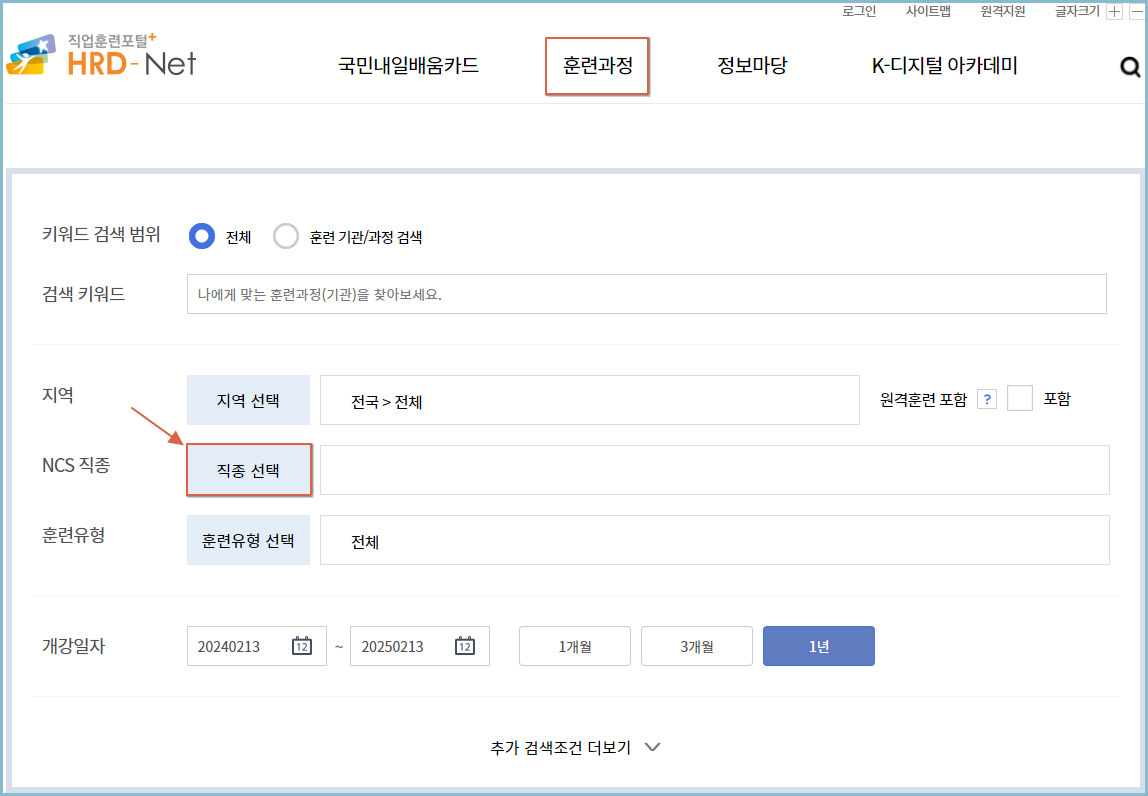Select the 전체 keyword search radio button
Viewport: 1148px width, 796px height.
(x=200, y=236)
